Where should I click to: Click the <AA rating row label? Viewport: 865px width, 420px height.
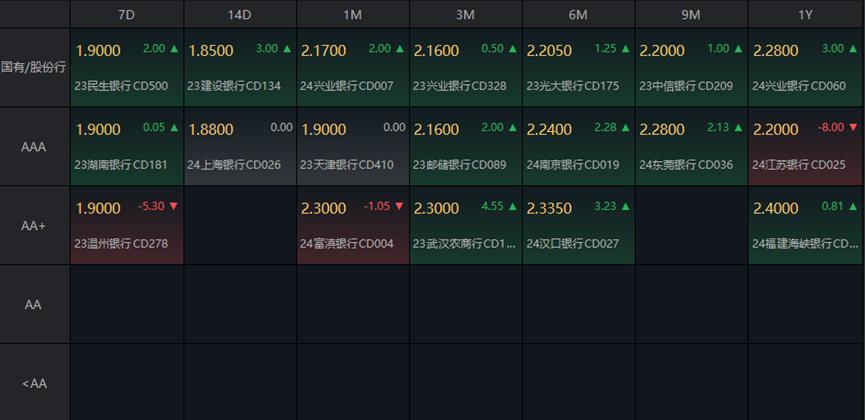point(34,383)
